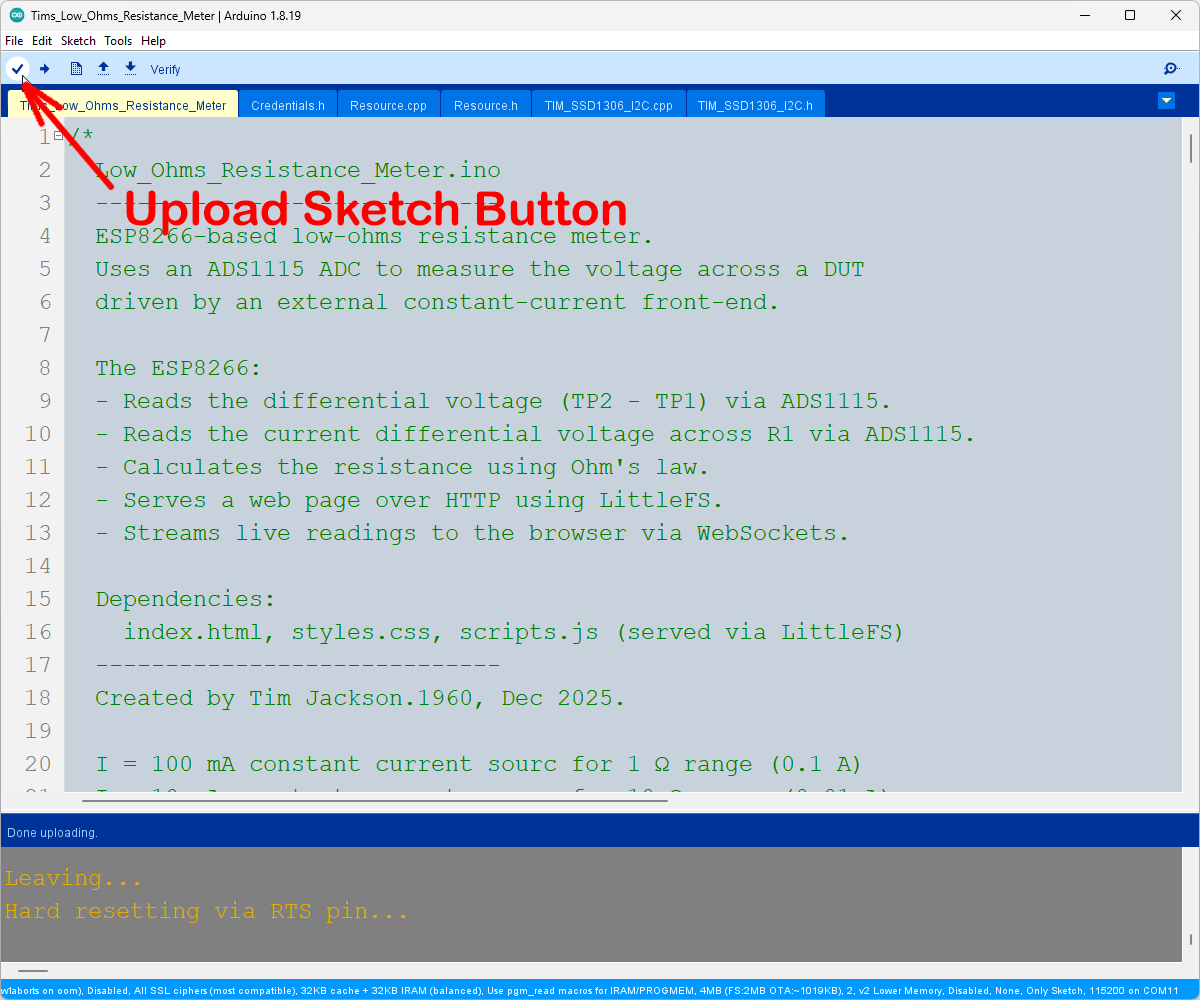Click 'Hard resetting via RTS pin...' console line
The image size is (1200, 1000).
point(206,911)
